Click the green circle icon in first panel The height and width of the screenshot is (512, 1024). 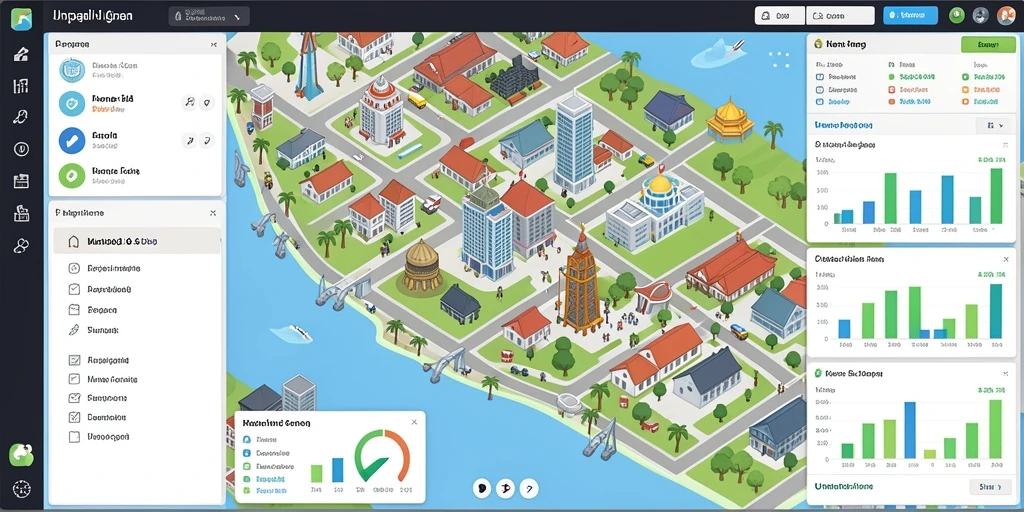[x=72, y=176]
